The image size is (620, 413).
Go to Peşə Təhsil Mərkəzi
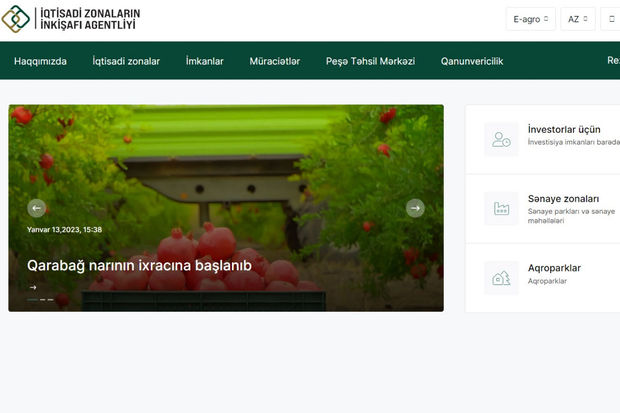pos(370,61)
